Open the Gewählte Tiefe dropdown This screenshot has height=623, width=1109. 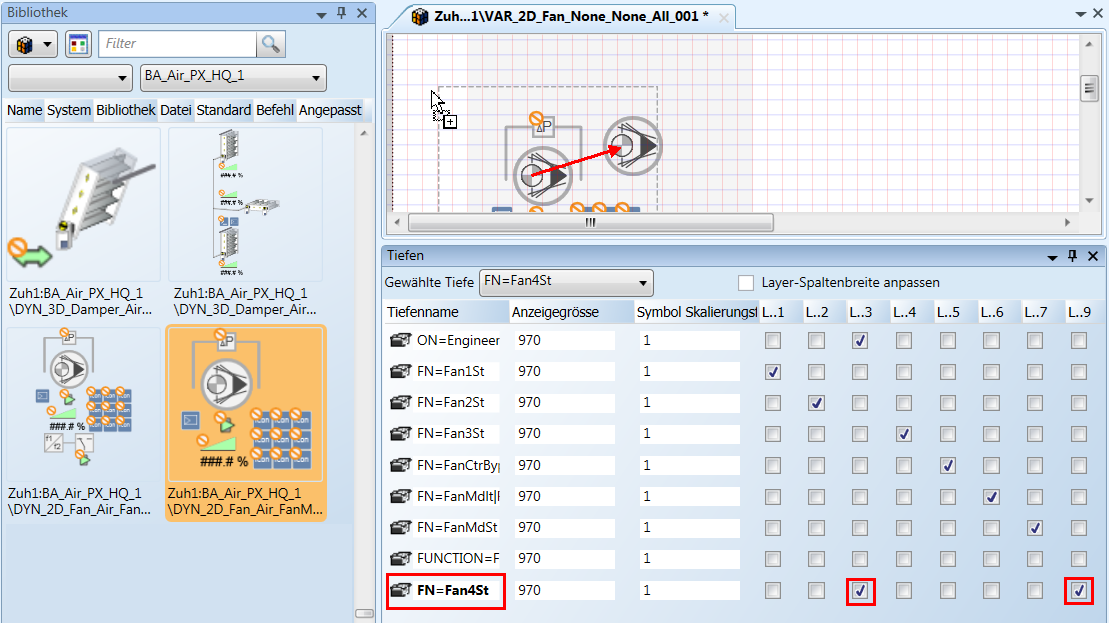[643, 283]
